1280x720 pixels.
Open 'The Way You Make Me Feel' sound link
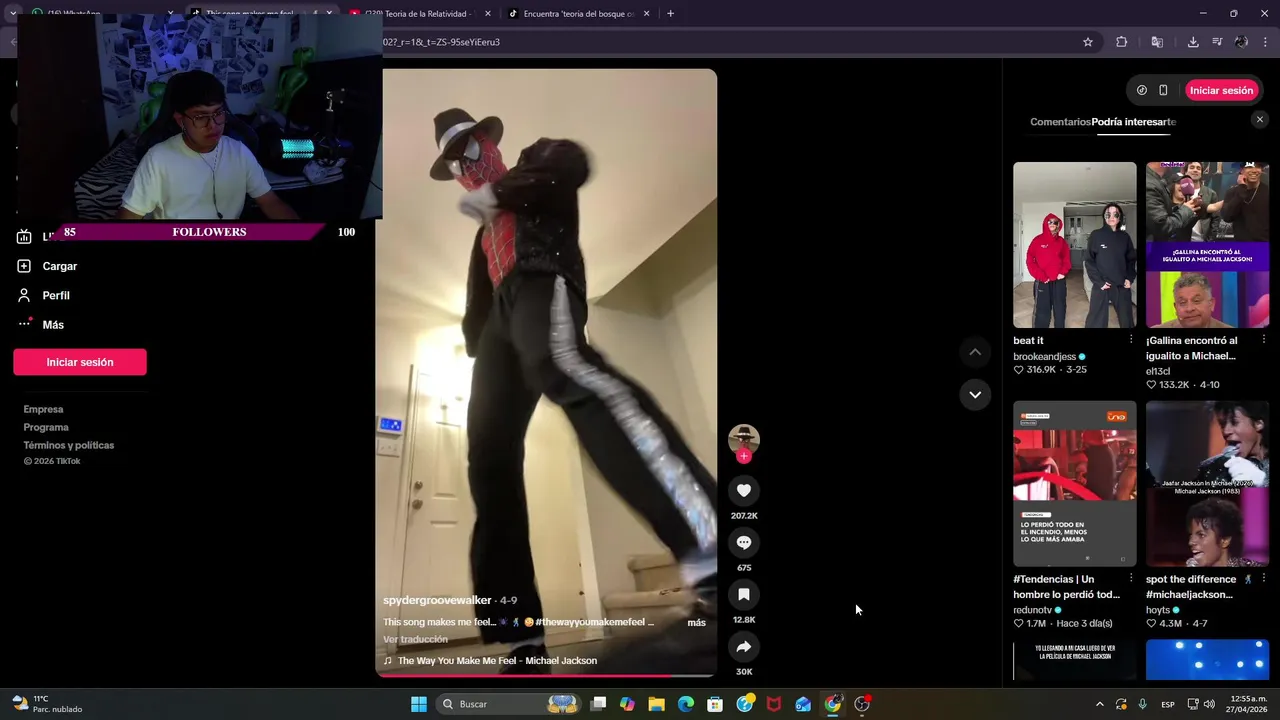point(497,660)
